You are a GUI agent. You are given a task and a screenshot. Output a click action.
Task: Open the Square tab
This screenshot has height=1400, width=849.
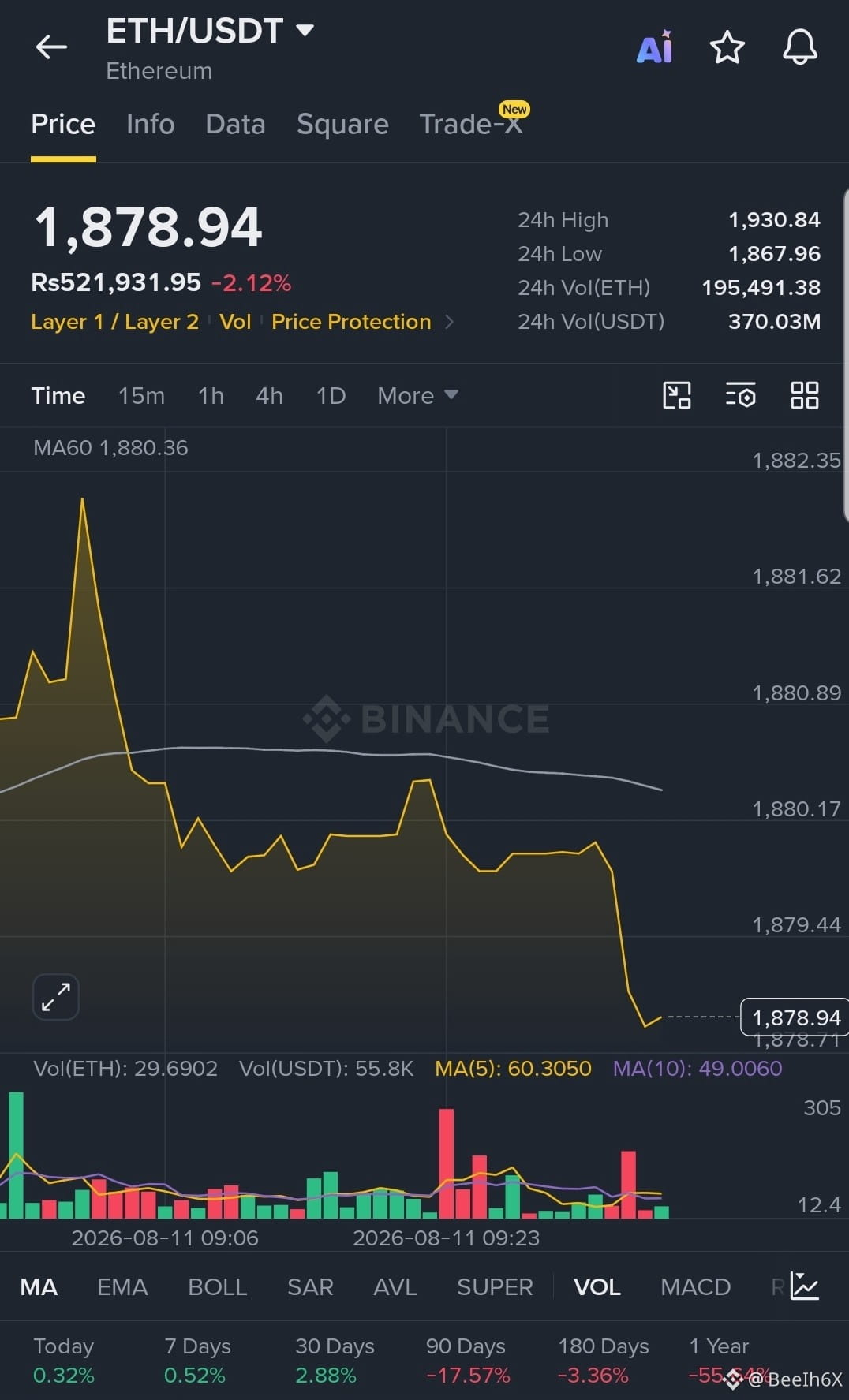tap(342, 124)
